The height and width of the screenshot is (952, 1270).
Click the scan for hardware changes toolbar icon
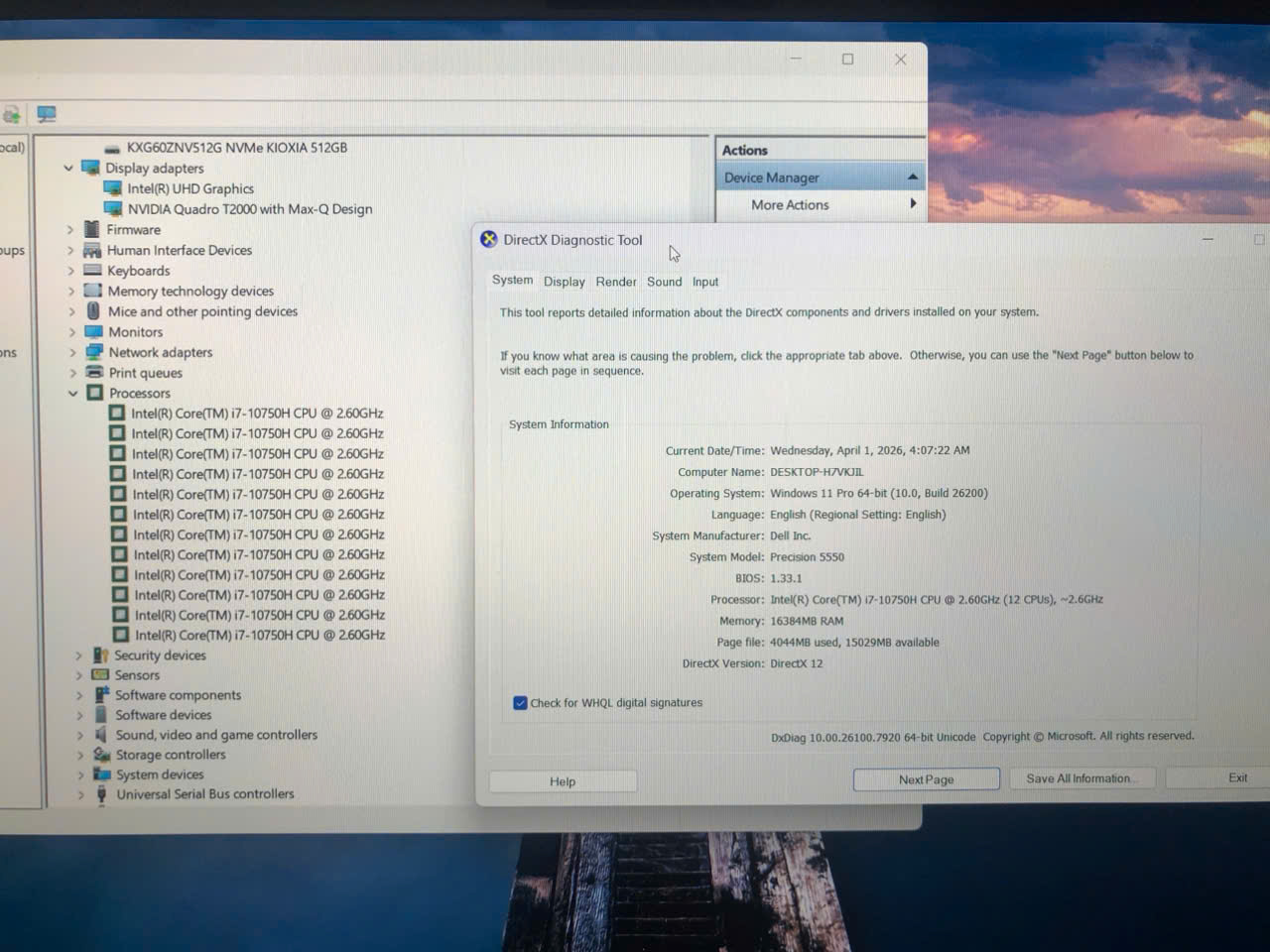tap(46, 115)
